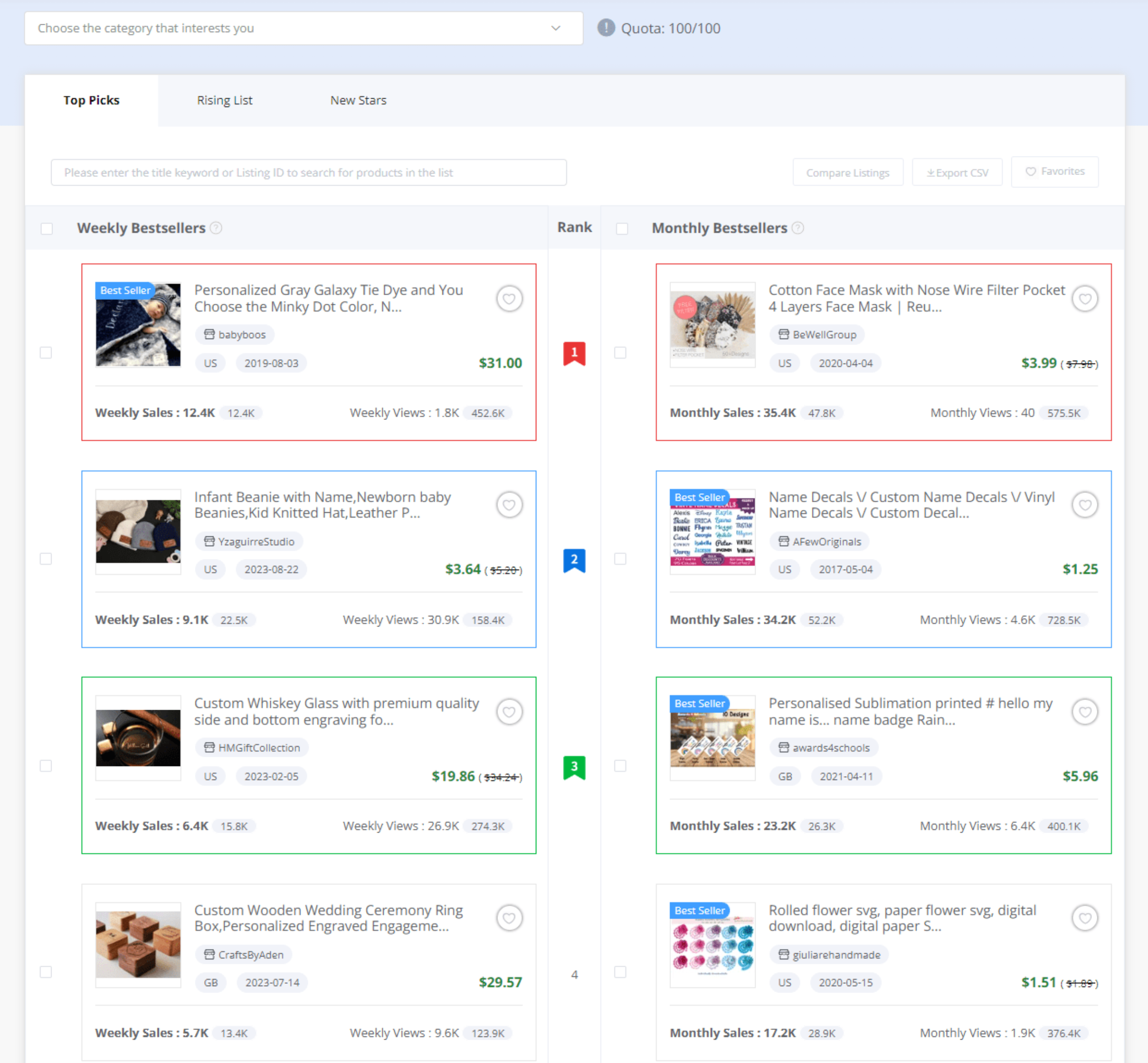This screenshot has width=1148, height=1063.
Task: Export list with Export CSV button
Action: coord(956,173)
